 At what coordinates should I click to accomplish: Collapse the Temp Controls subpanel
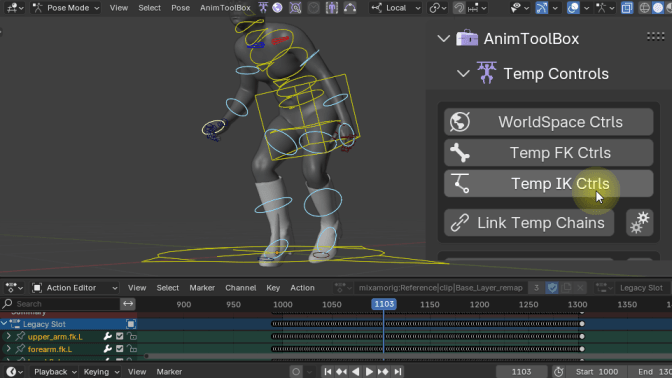[x=463, y=74]
